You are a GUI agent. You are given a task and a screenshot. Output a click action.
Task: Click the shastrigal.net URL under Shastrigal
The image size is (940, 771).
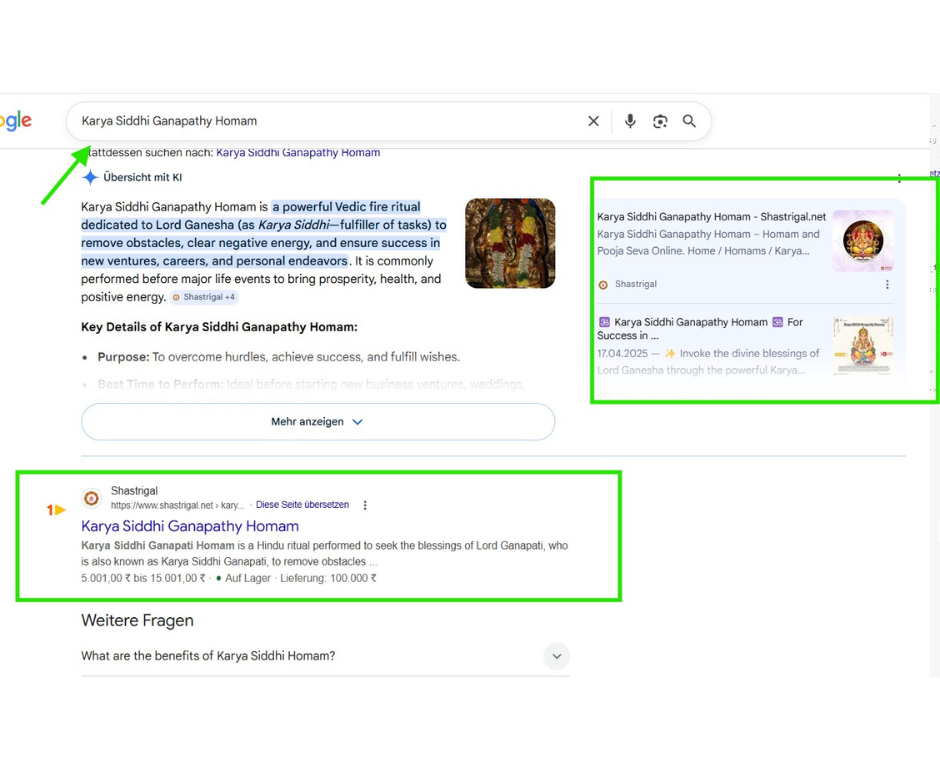pyautogui.click(x=177, y=505)
